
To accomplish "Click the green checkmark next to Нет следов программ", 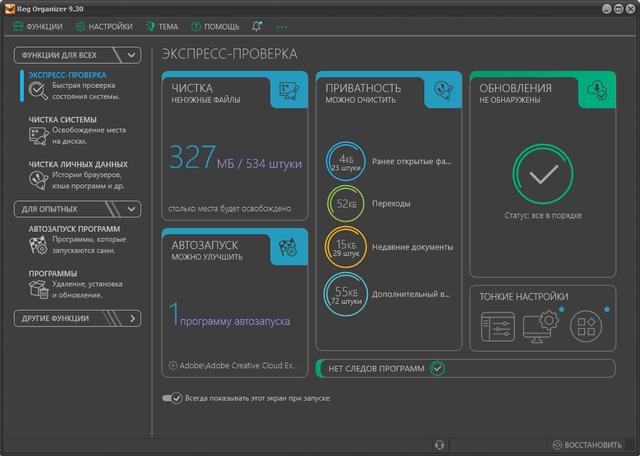I will coord(437,369).
